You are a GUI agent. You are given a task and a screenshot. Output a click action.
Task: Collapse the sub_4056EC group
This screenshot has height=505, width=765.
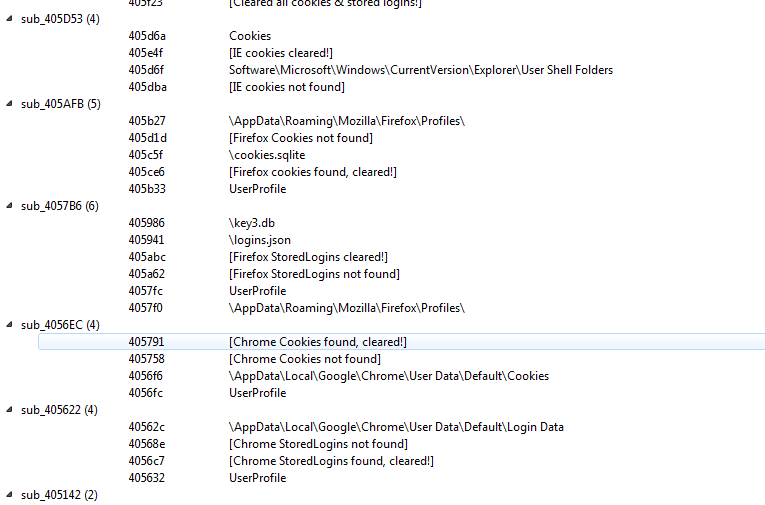click(x=10, y=326)
